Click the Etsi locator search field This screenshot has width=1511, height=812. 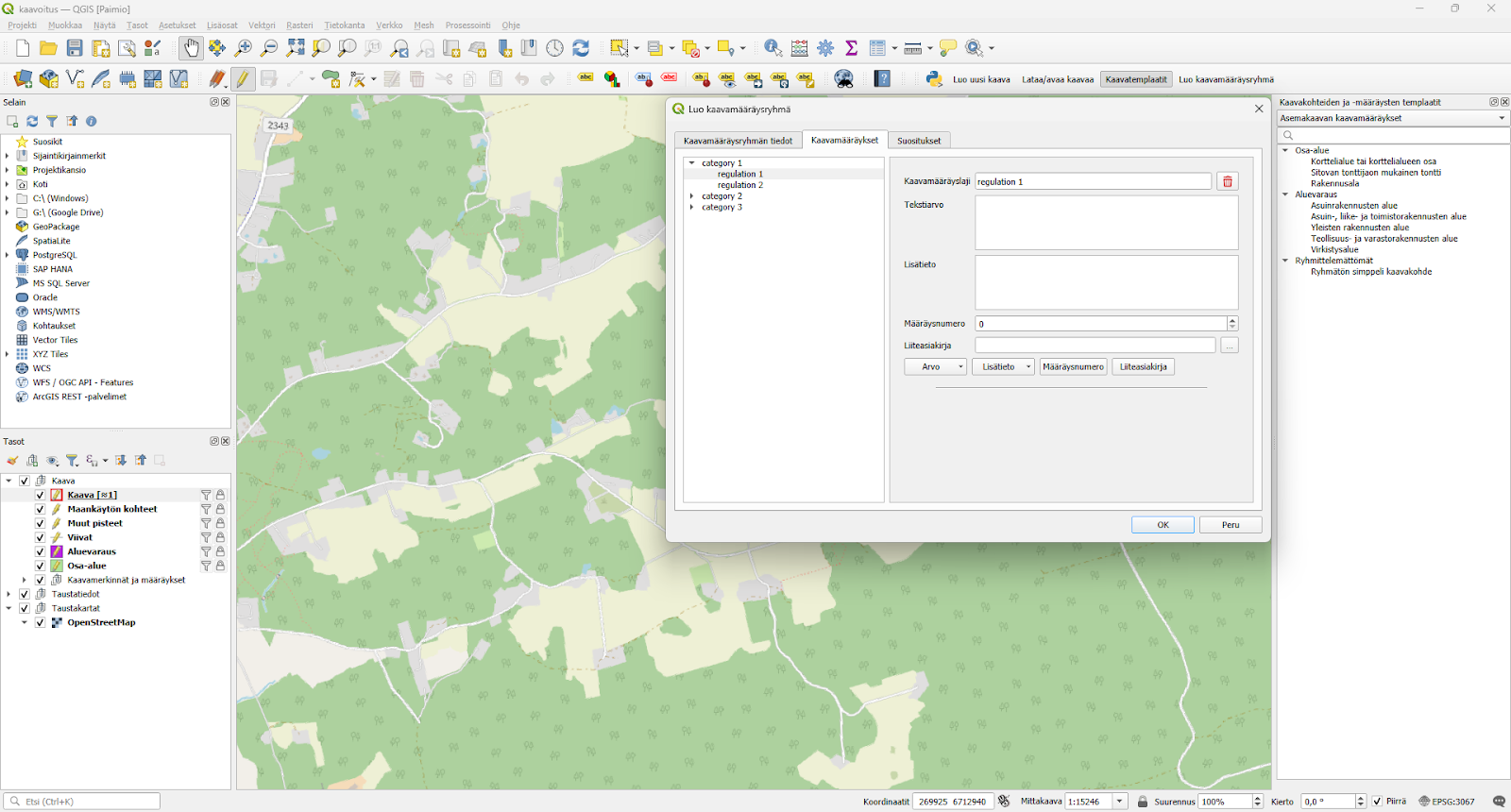point(82,802)
